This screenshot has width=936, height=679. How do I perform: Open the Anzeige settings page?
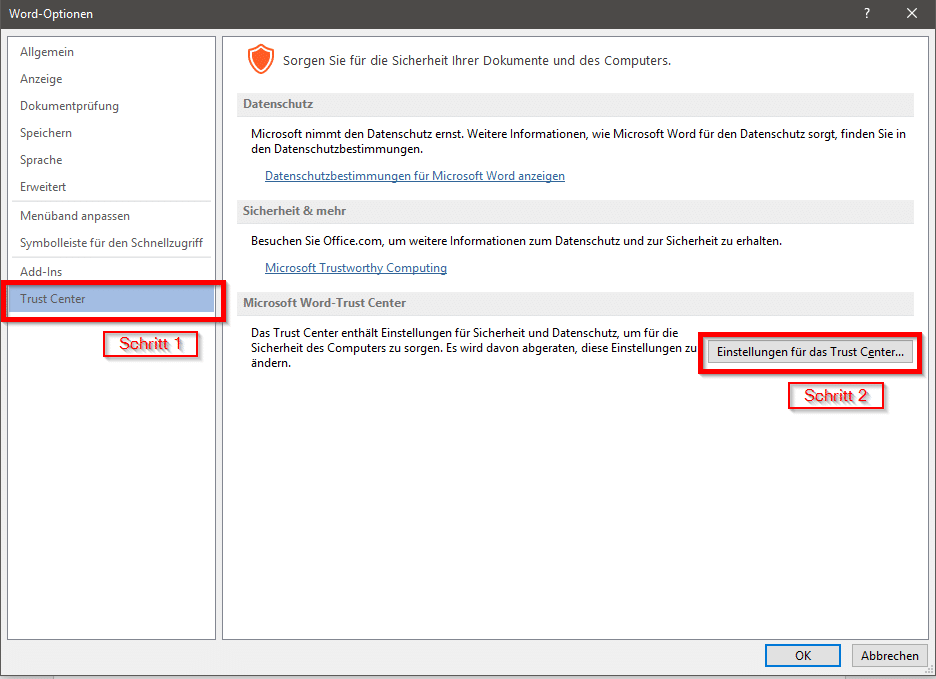click(41, 79)
